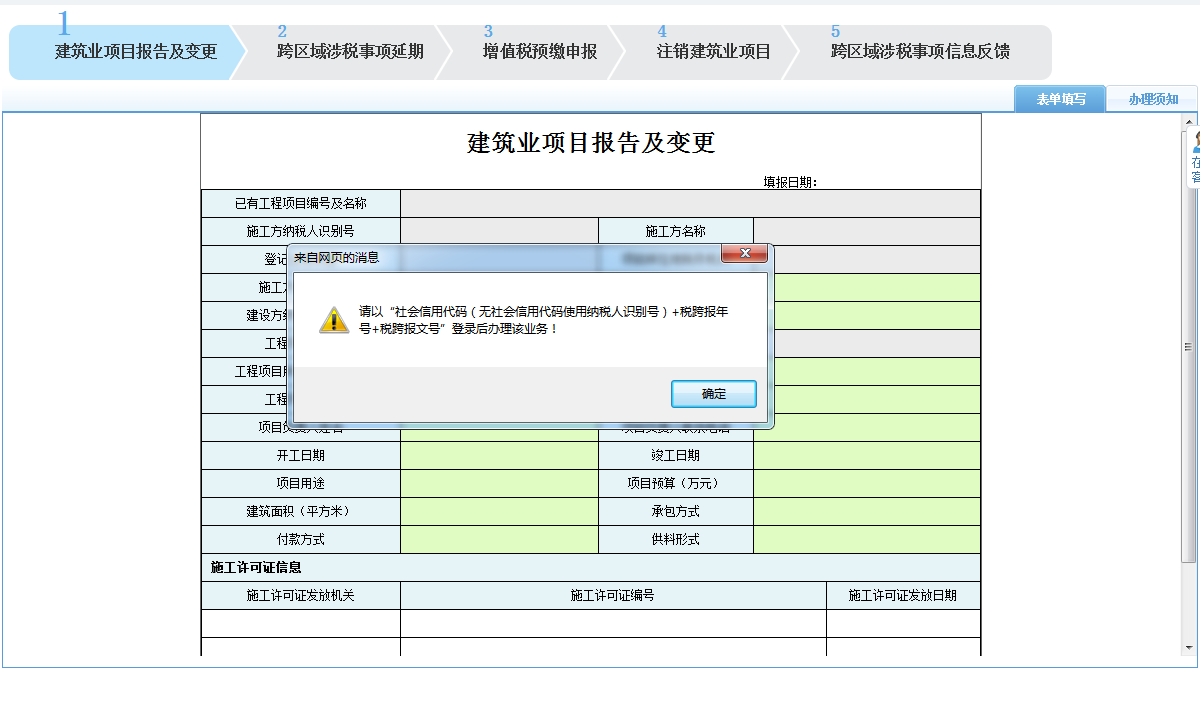Select step 4 注销建筑业项目
1200x704 pixels.
[x=713, y=52]
